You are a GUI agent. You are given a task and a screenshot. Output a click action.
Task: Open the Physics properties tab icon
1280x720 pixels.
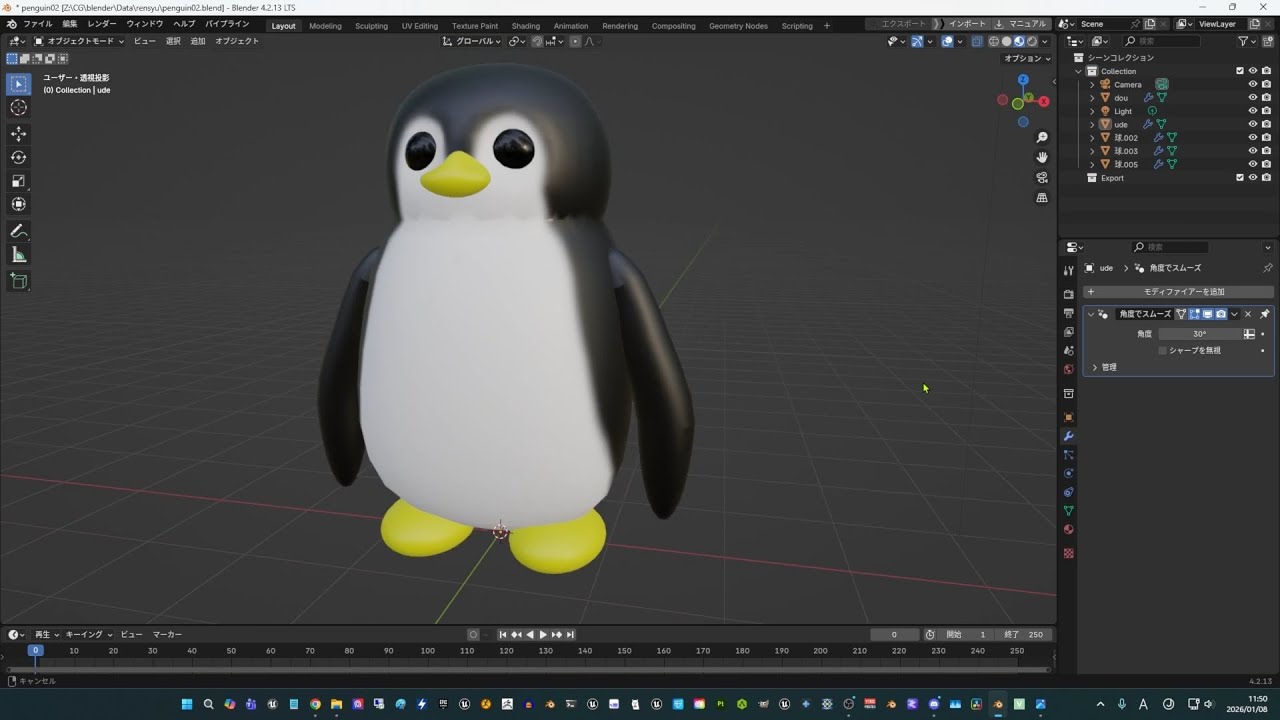tap(1069, 473)
